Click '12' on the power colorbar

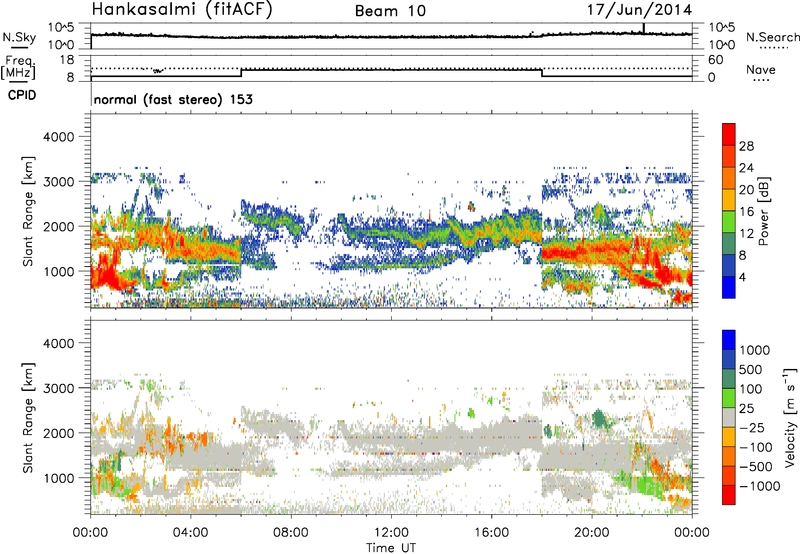pos(746,234)
